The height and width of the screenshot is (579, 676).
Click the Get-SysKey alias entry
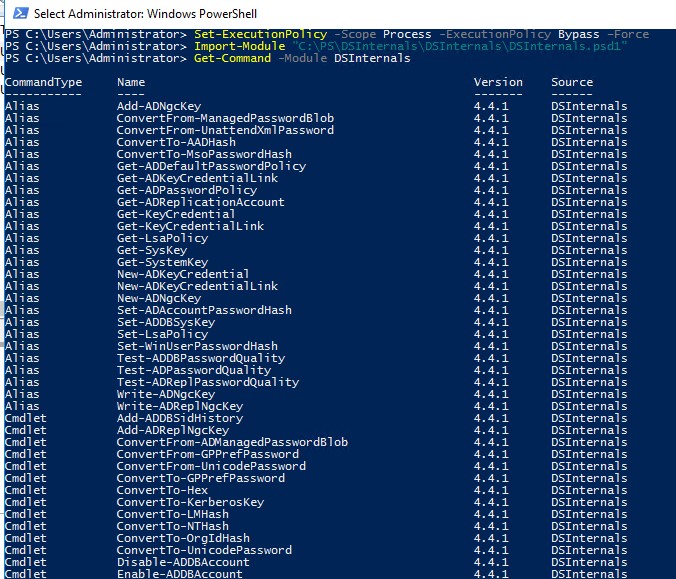click(x=148, y=250)
